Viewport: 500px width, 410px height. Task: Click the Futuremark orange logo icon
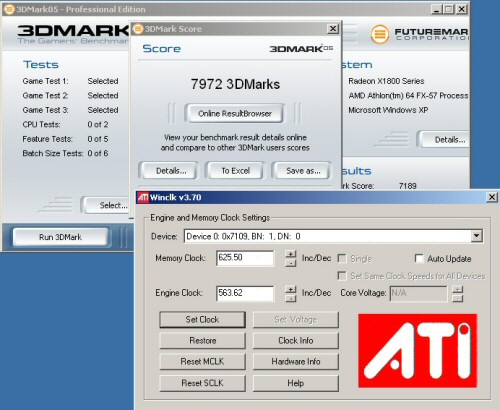pos(380,34)
